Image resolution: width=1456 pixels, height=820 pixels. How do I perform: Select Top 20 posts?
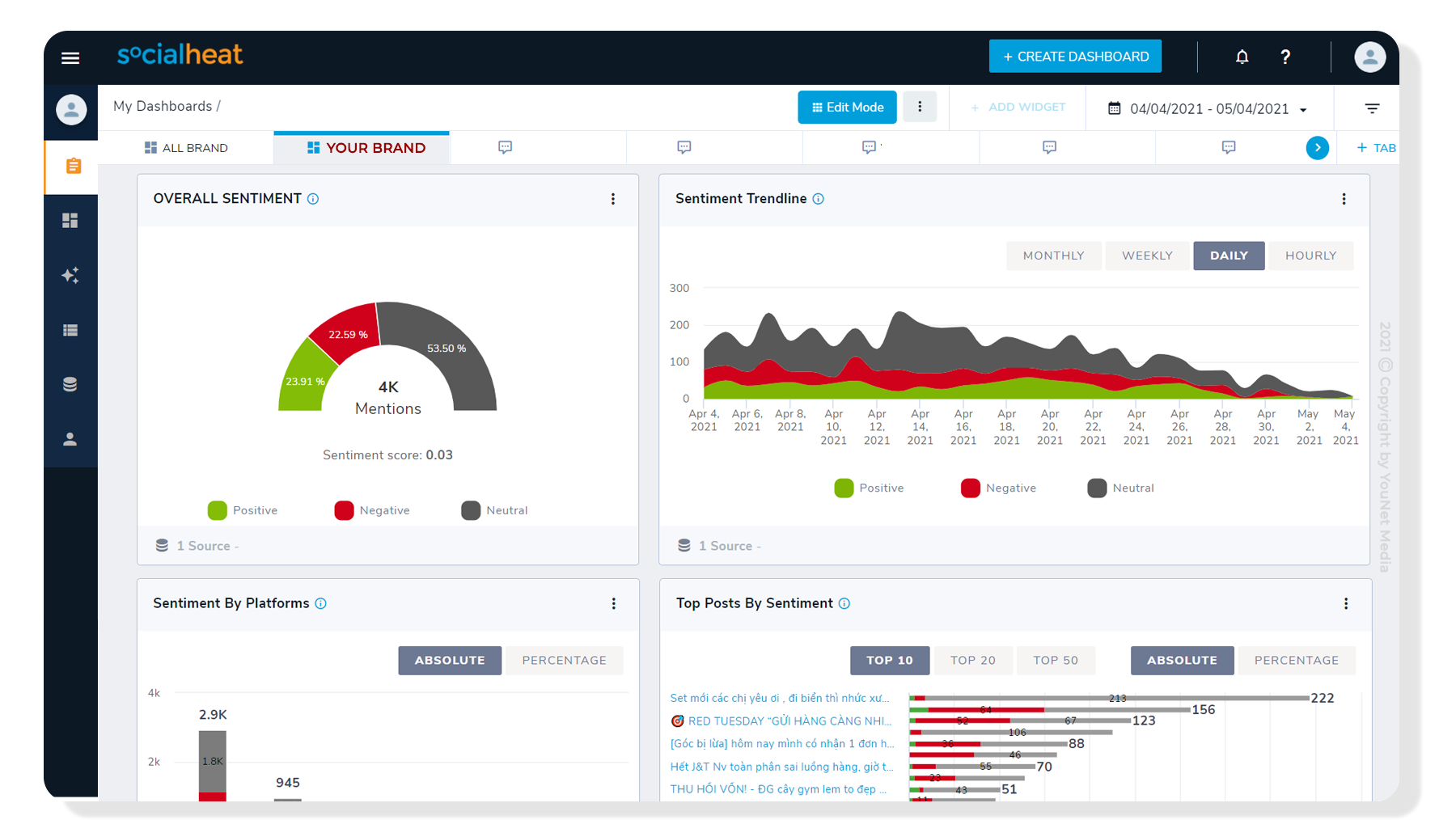click(x=972, y=660)
